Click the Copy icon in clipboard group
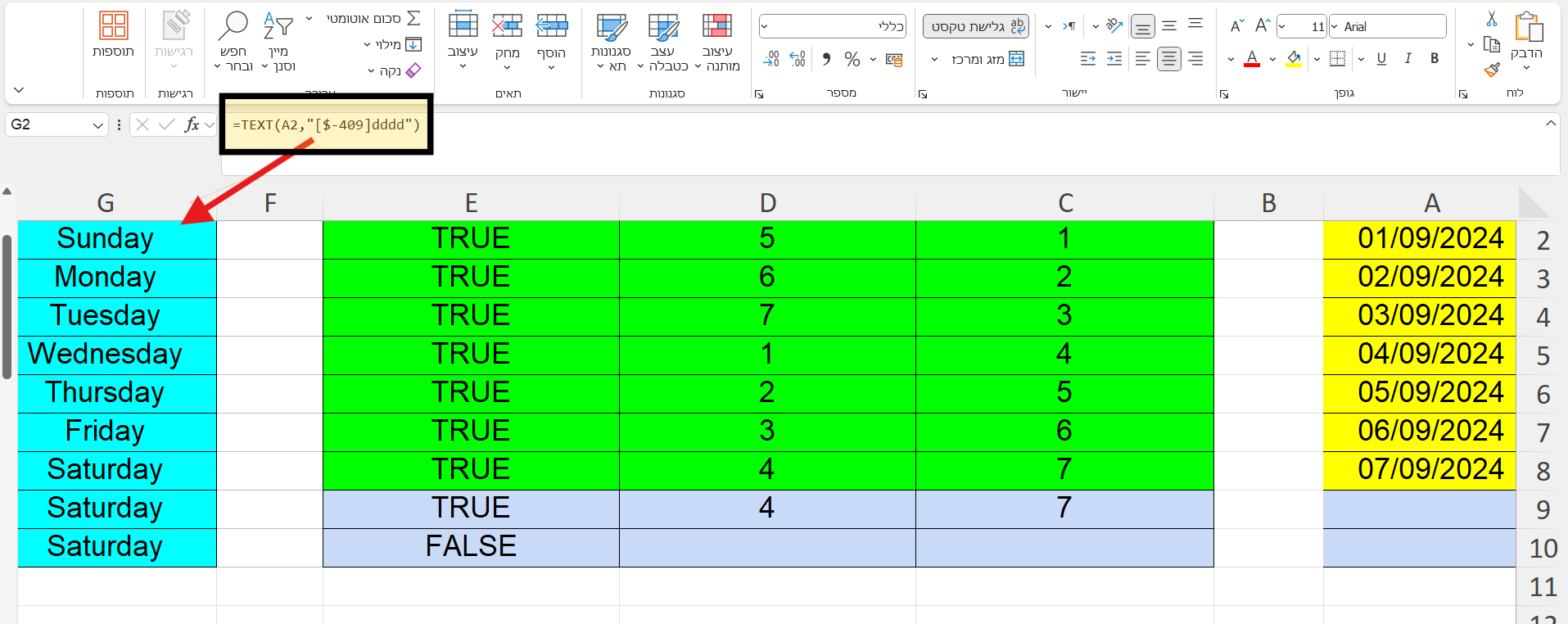This screenshot has width=1568, height=624. pyautogui.click(x=1491, y=44)
